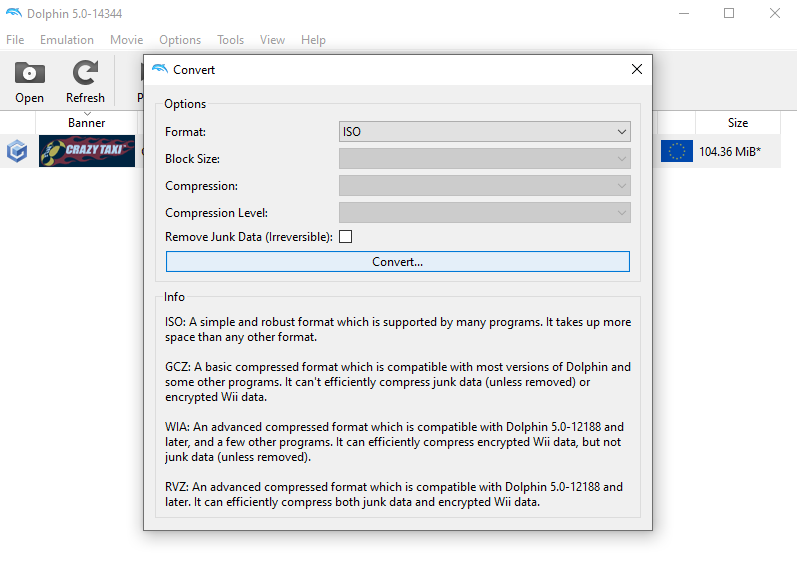Close the Convert dialog
Viewport: 797px width, 585px height.
pos(637,69)
